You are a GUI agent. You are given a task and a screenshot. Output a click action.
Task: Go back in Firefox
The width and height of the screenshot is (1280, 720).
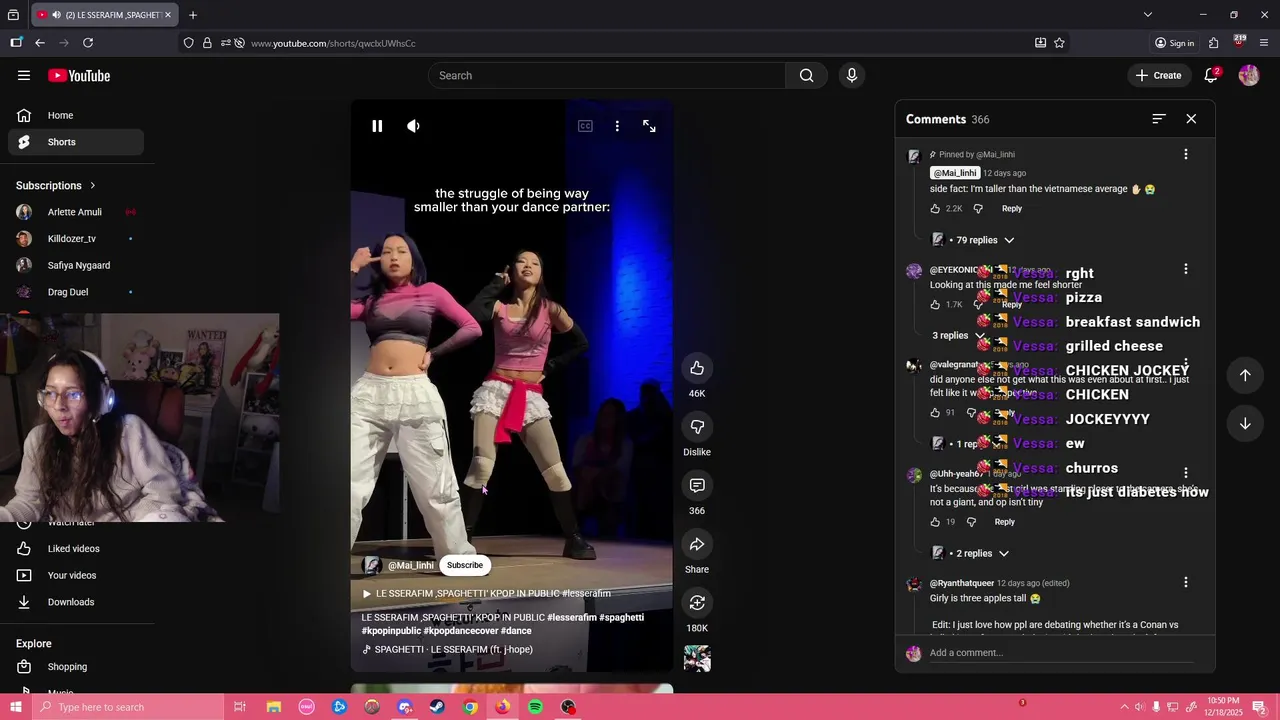pyautogui.click(x=40, y=43)
